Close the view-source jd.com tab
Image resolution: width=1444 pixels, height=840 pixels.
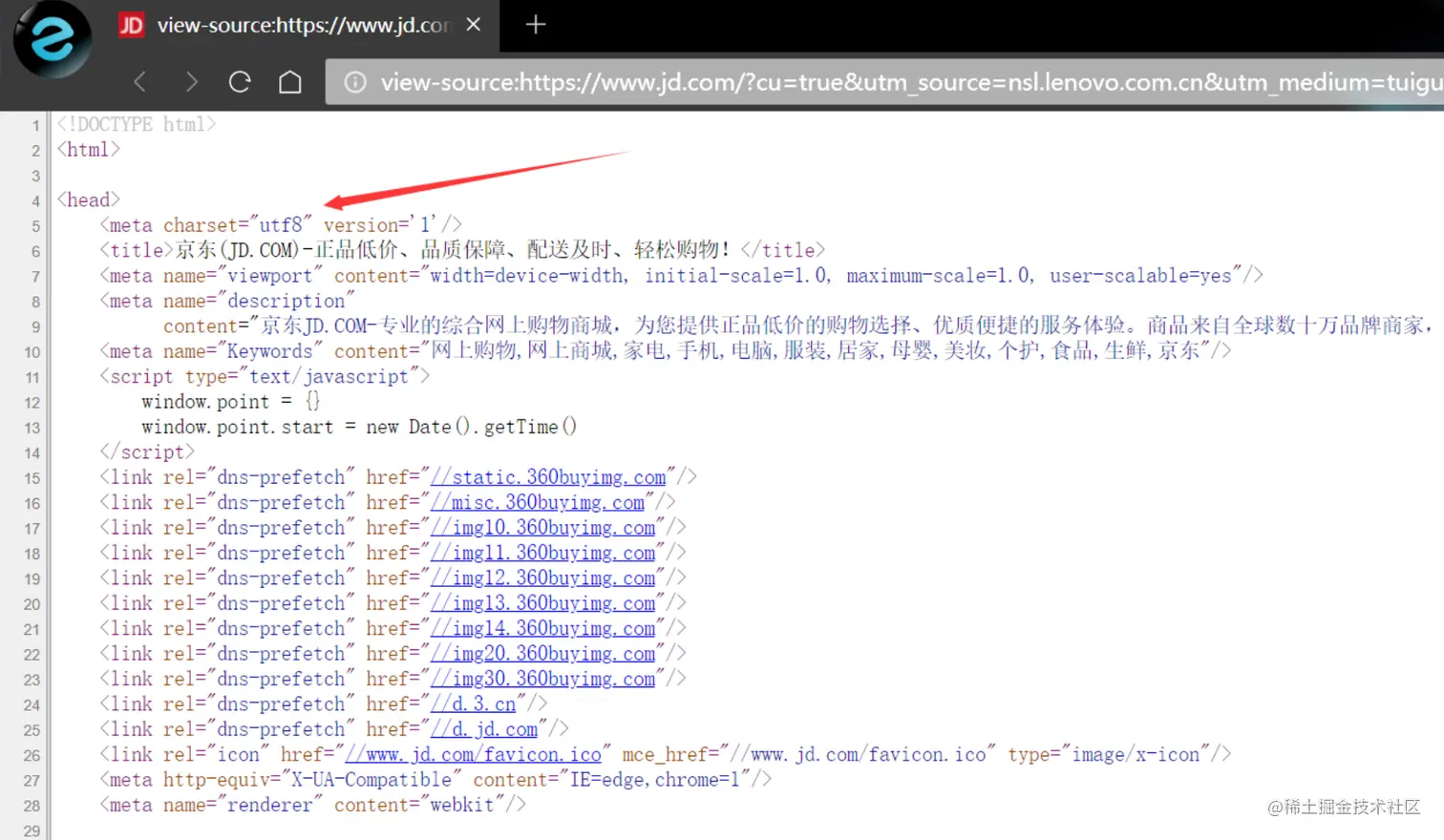coord(473,25)
